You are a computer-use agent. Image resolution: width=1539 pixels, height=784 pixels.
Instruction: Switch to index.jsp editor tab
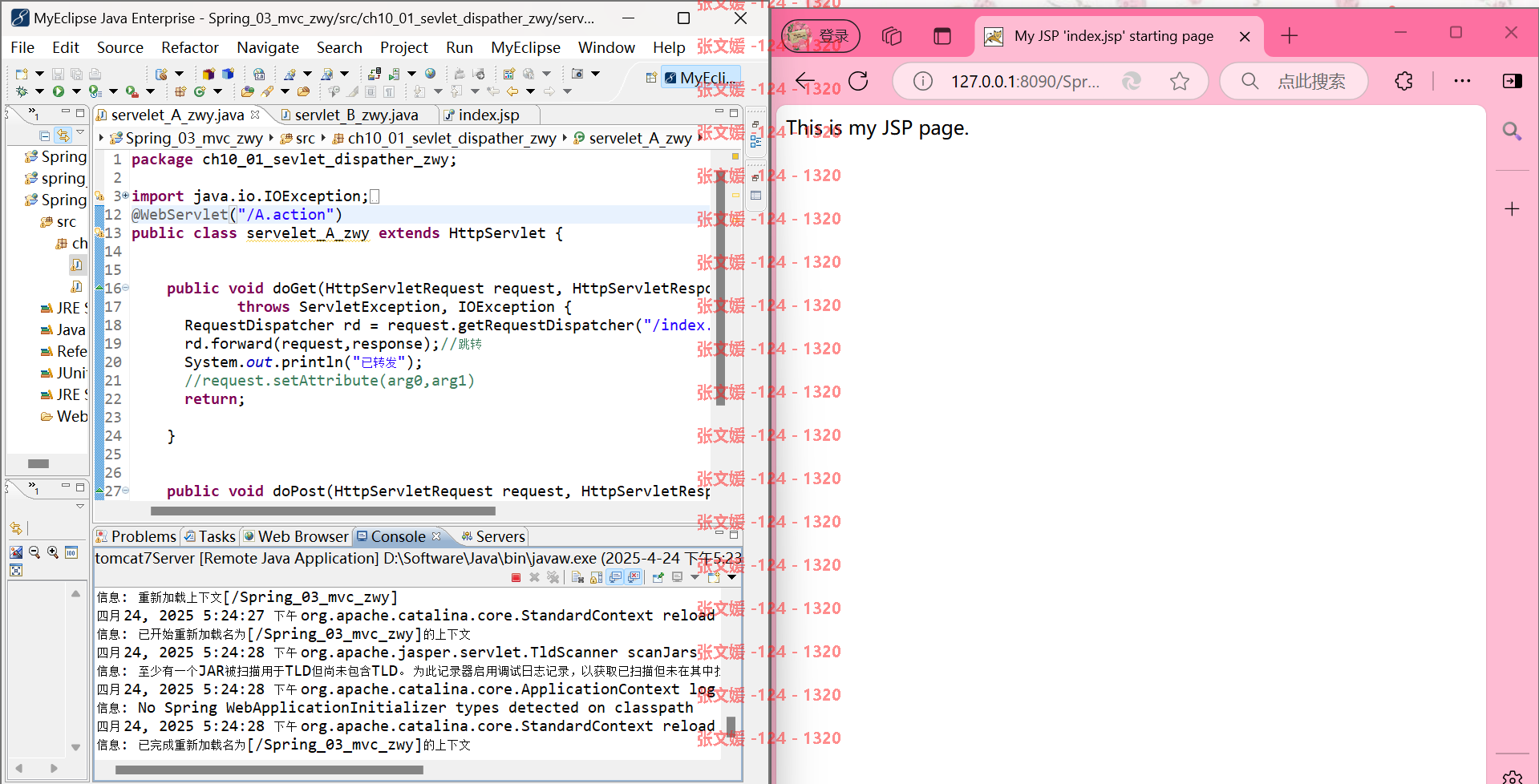coord(488,115)
